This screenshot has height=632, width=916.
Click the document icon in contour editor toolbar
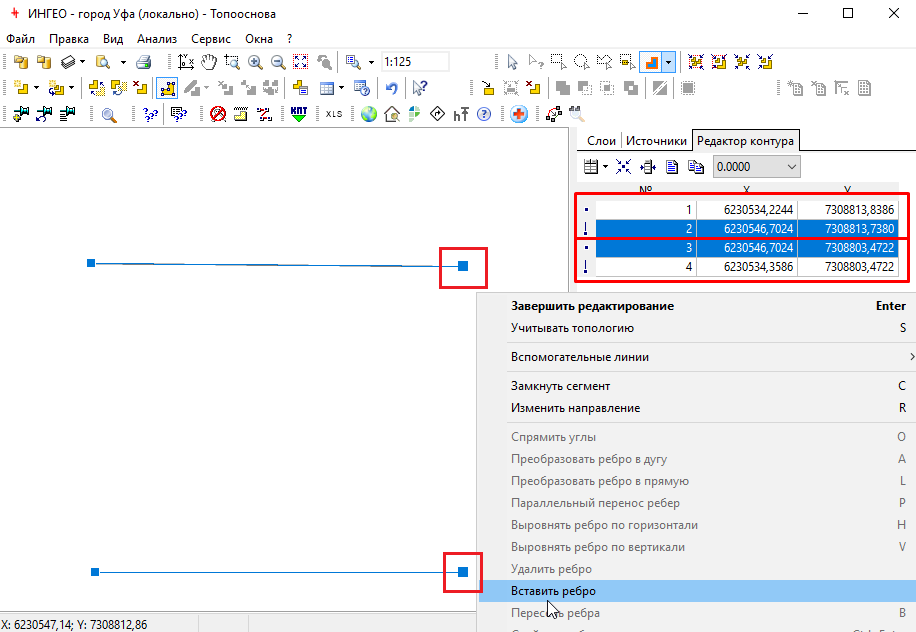672,167
